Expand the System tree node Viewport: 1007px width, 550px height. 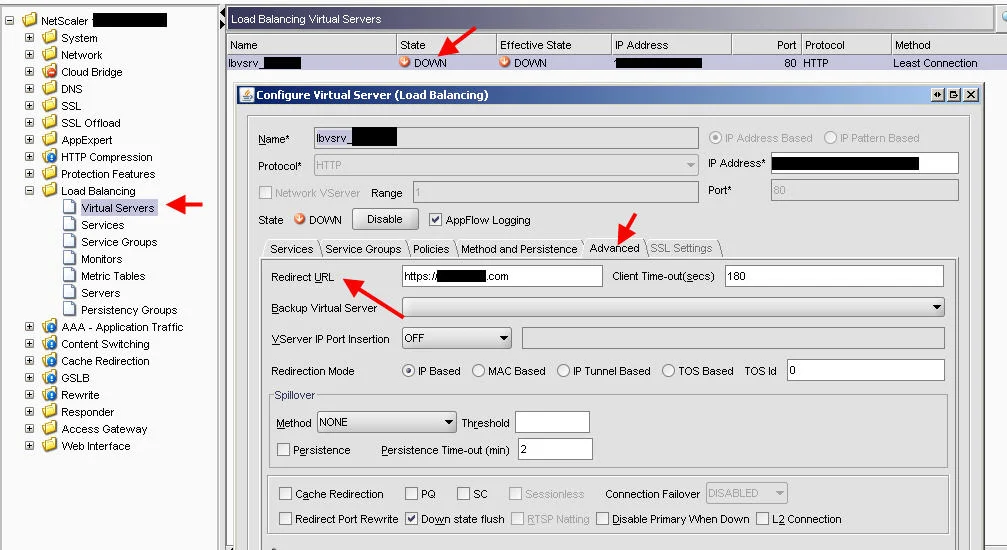pyautogui.click(x=29, y=37)
